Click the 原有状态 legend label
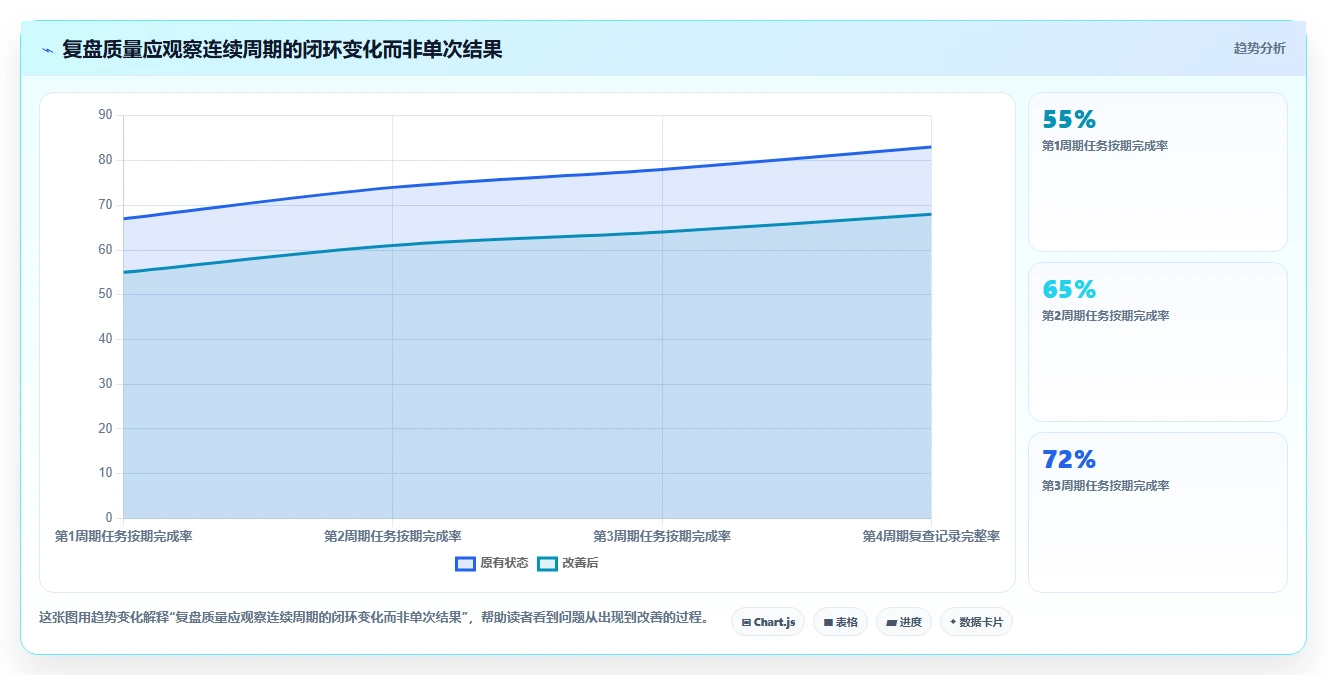Screen dimensions: 1327x675 tap(504, 563)
